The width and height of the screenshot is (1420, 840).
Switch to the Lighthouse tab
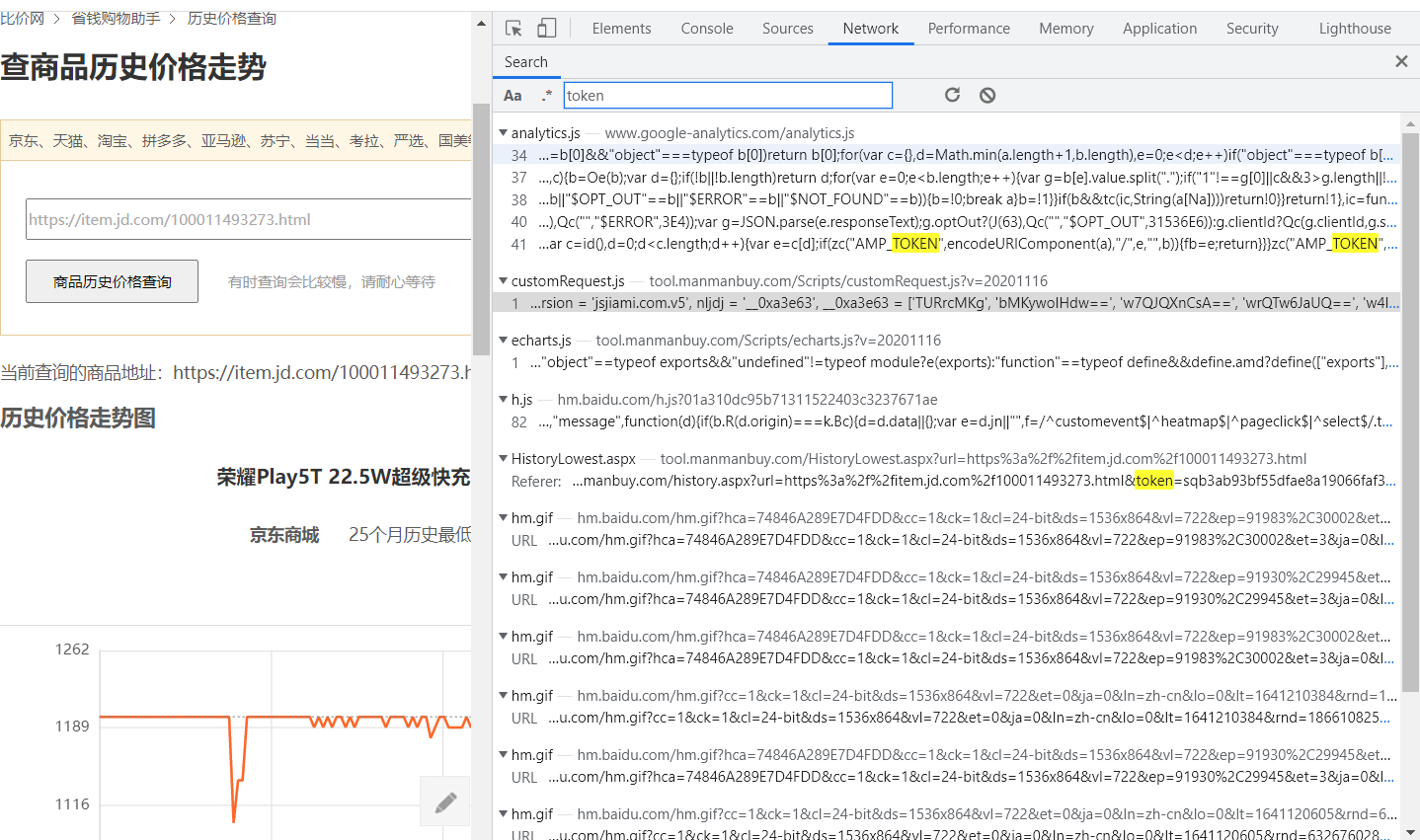pos(1355,29)
